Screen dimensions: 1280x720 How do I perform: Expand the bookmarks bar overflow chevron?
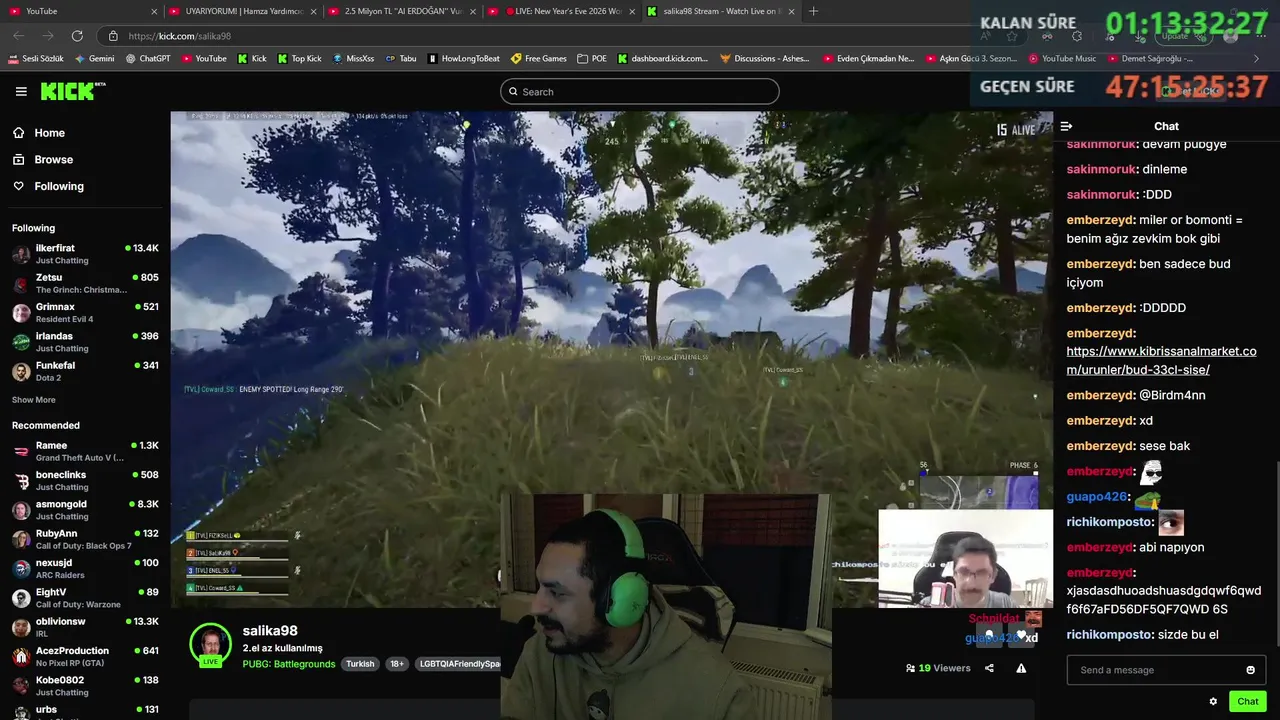click(1256, 59)
